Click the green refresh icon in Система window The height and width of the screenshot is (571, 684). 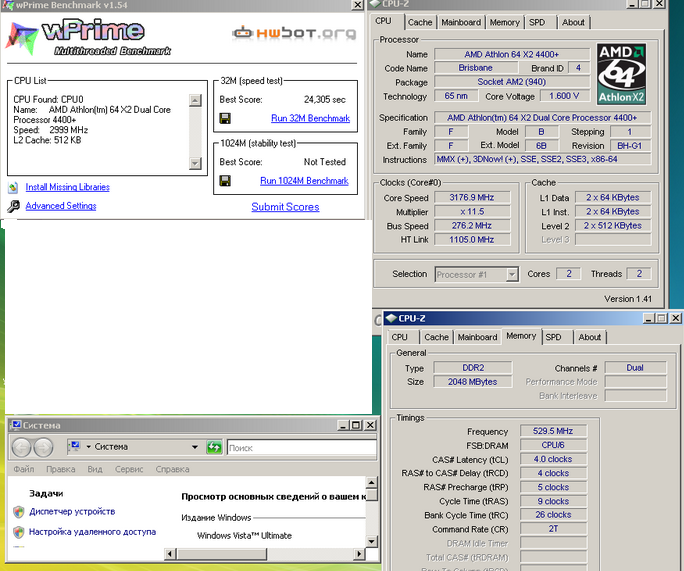[x=214, y=447]
